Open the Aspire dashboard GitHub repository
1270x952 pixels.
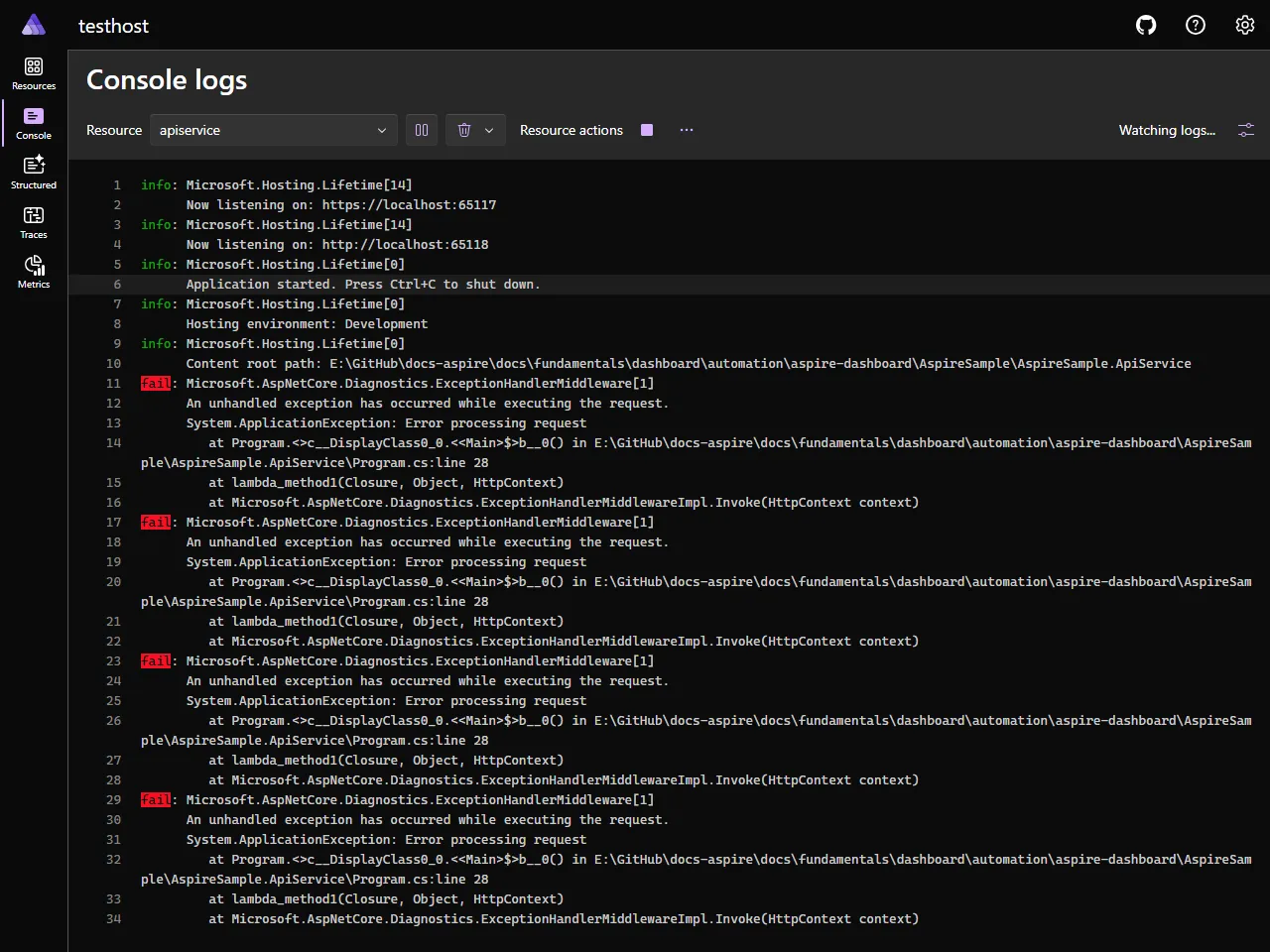(x=1146, y=25)
